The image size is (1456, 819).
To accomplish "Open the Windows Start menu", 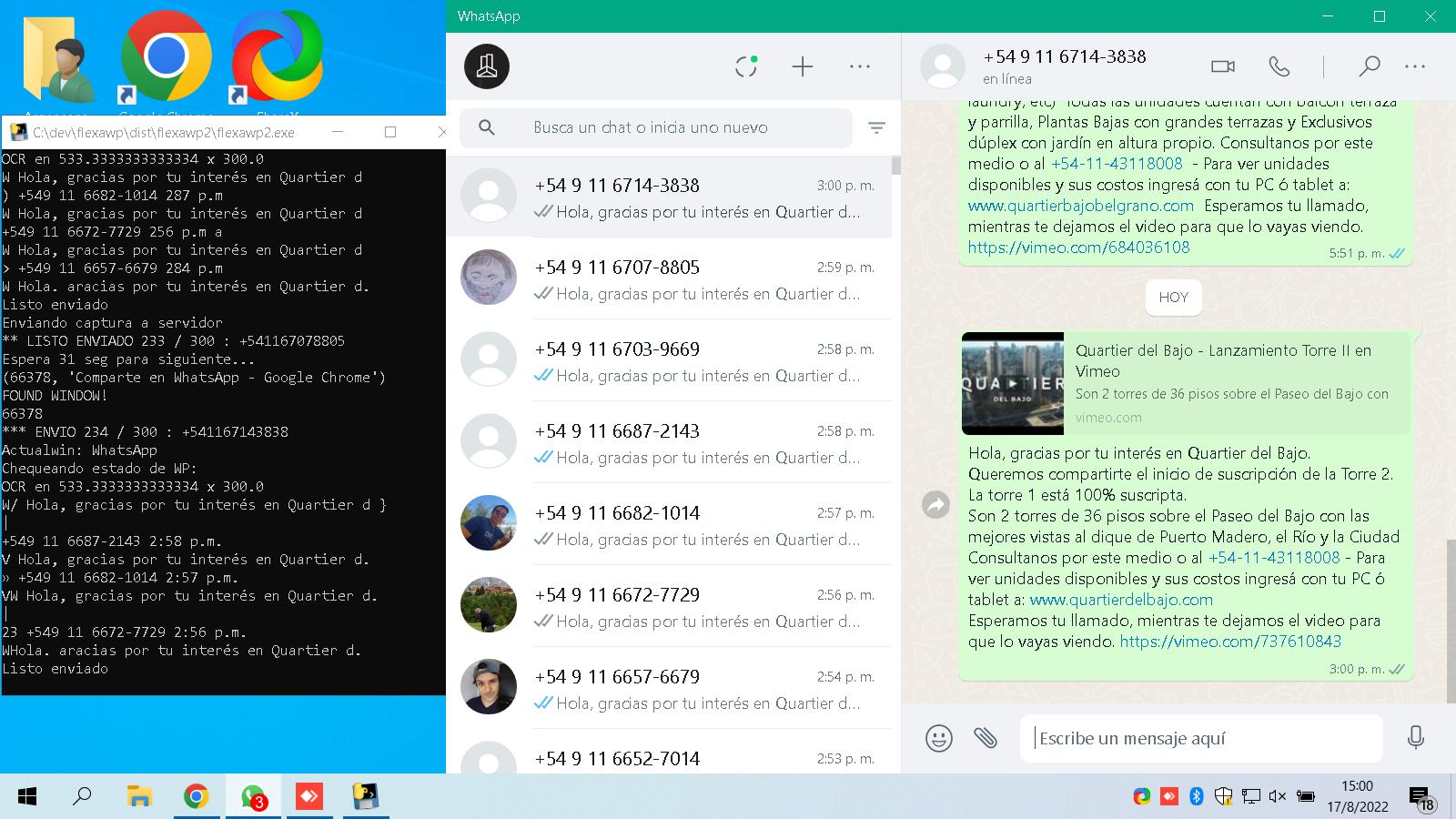I will [27, 797].
